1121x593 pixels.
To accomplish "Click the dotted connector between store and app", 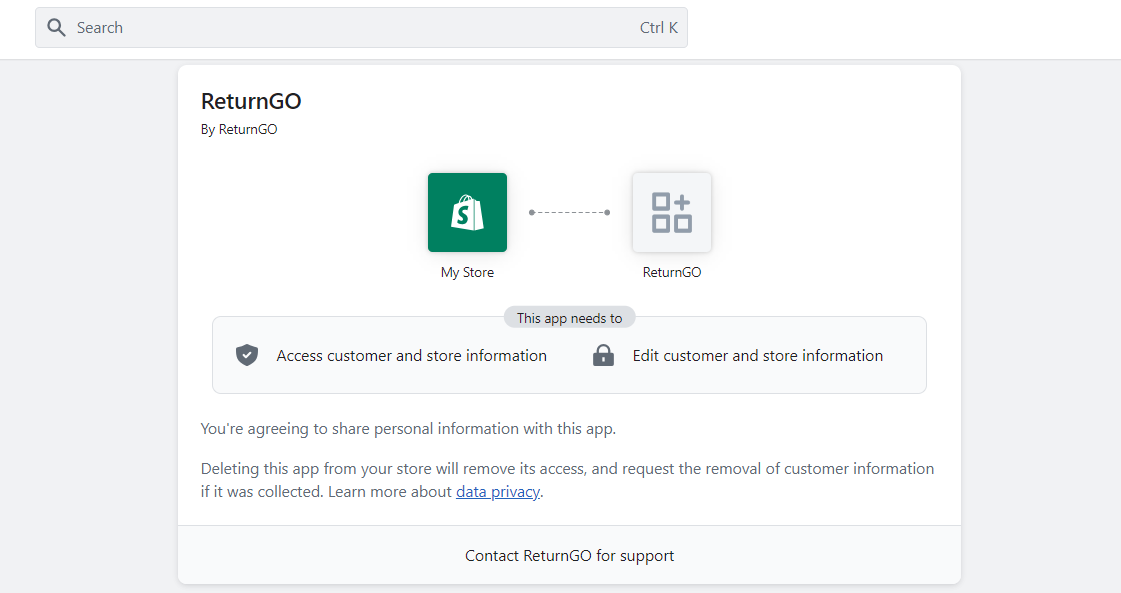I will click(x=569, y=212).
